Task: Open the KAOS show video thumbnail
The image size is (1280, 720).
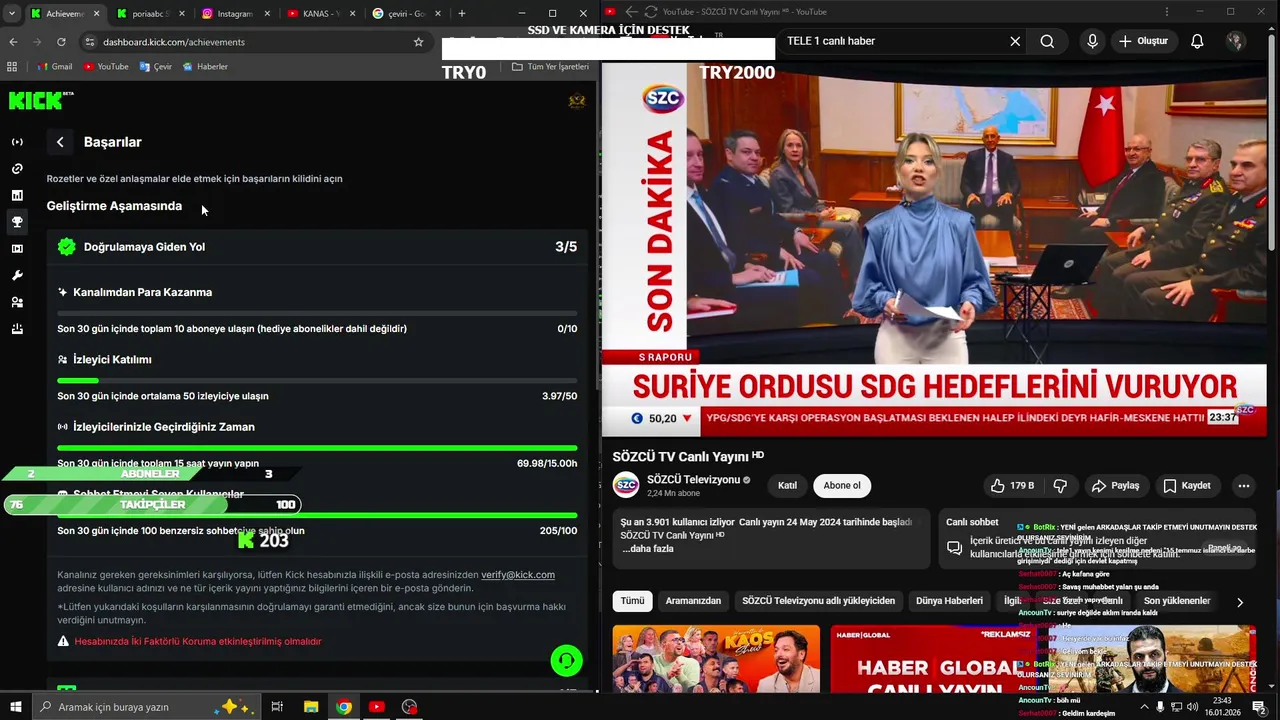Action: tap(716, 659)
